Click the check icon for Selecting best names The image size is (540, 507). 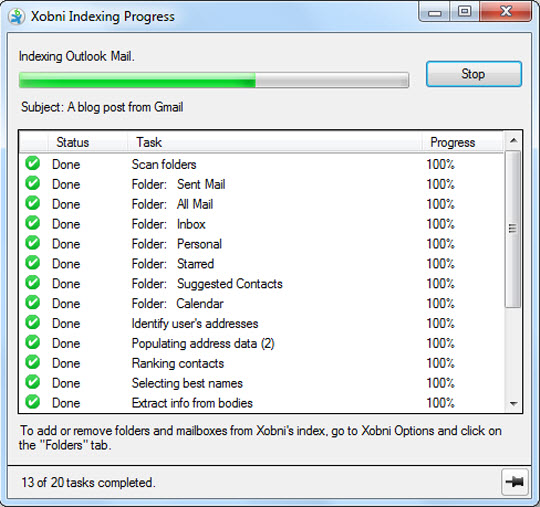coord(32,382)
